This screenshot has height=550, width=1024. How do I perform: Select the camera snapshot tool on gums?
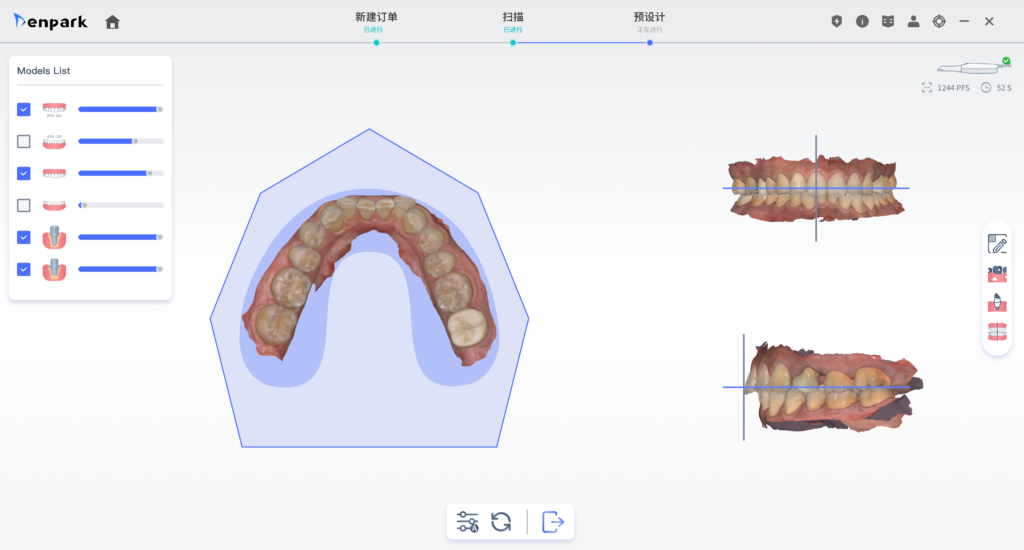pos(997,273)
